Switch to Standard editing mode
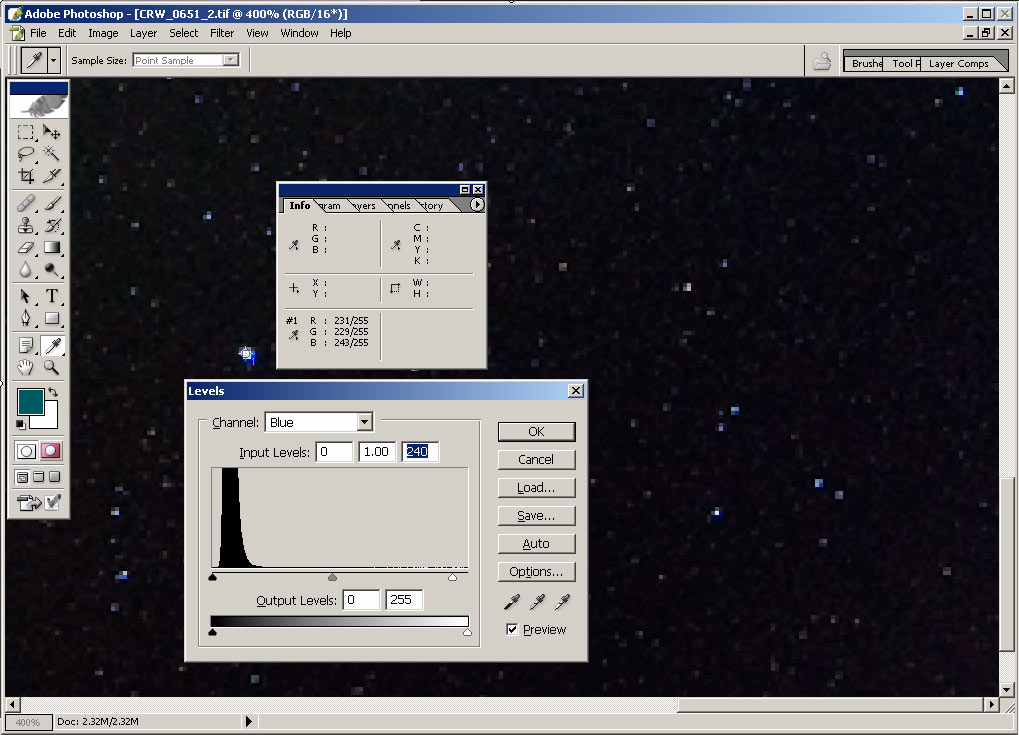This screenshot has width=1019, height=735. tap(25, 451)
